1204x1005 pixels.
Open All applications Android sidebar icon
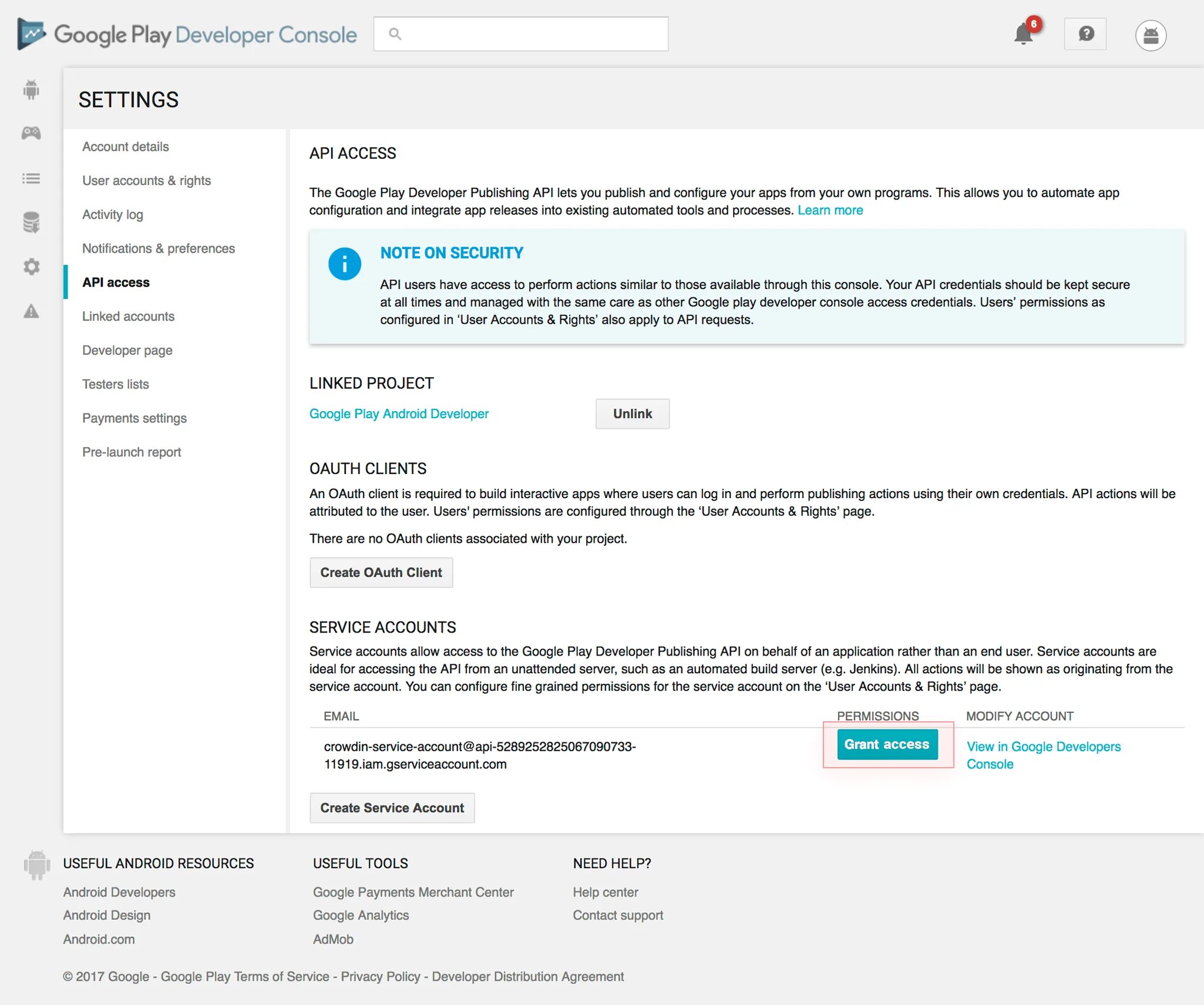pyautogui.click(x=31, y=90)
